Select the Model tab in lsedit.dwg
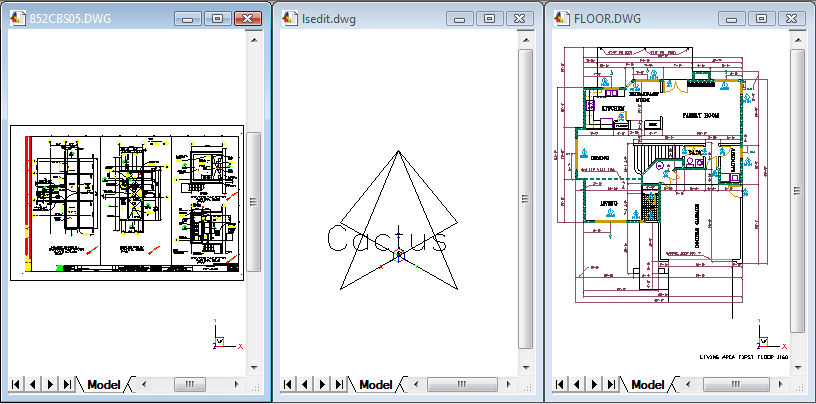The image size is (816, 404). [x=375, y=384]
